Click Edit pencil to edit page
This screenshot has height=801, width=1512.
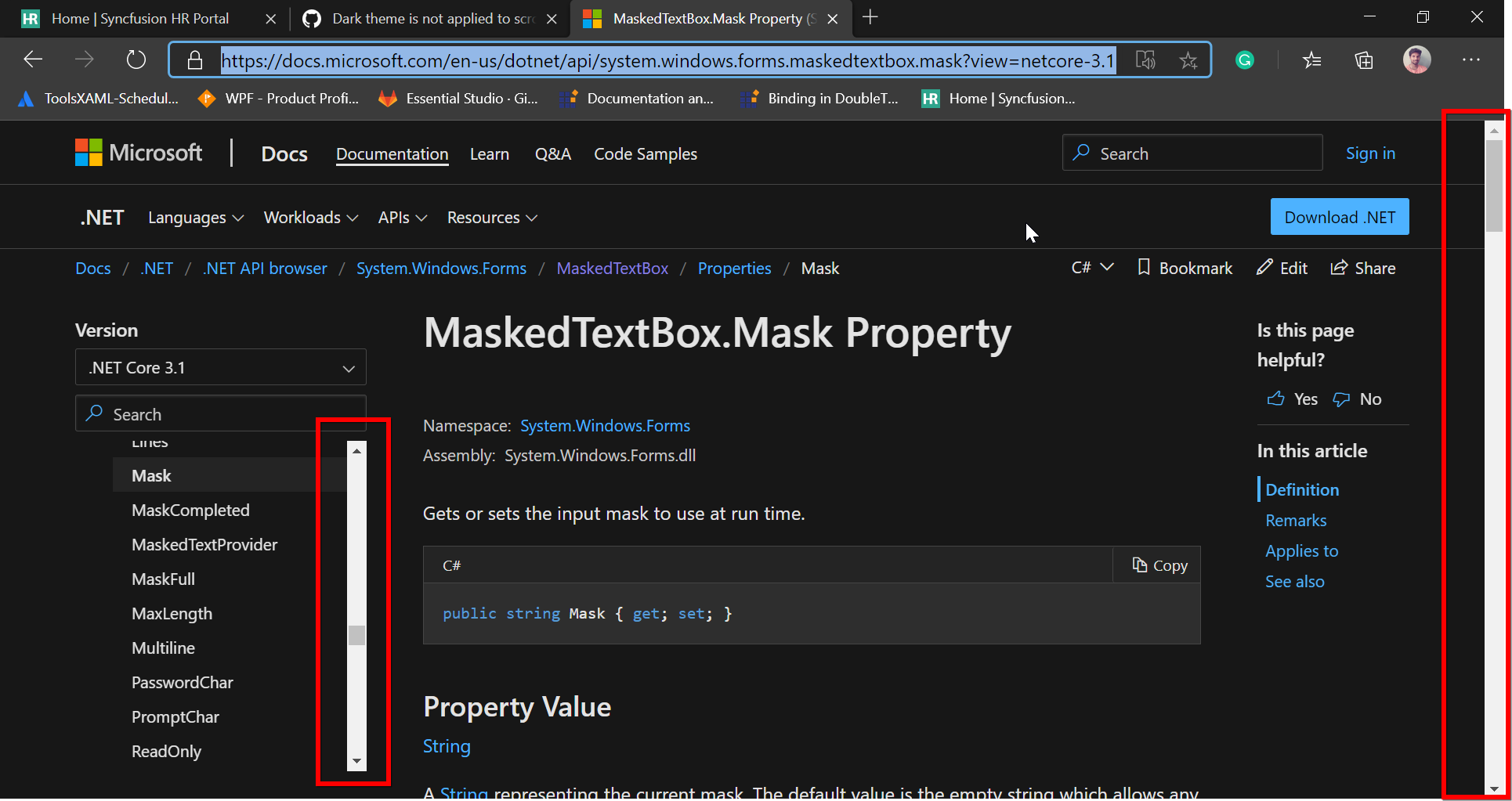click(1282, 268)
